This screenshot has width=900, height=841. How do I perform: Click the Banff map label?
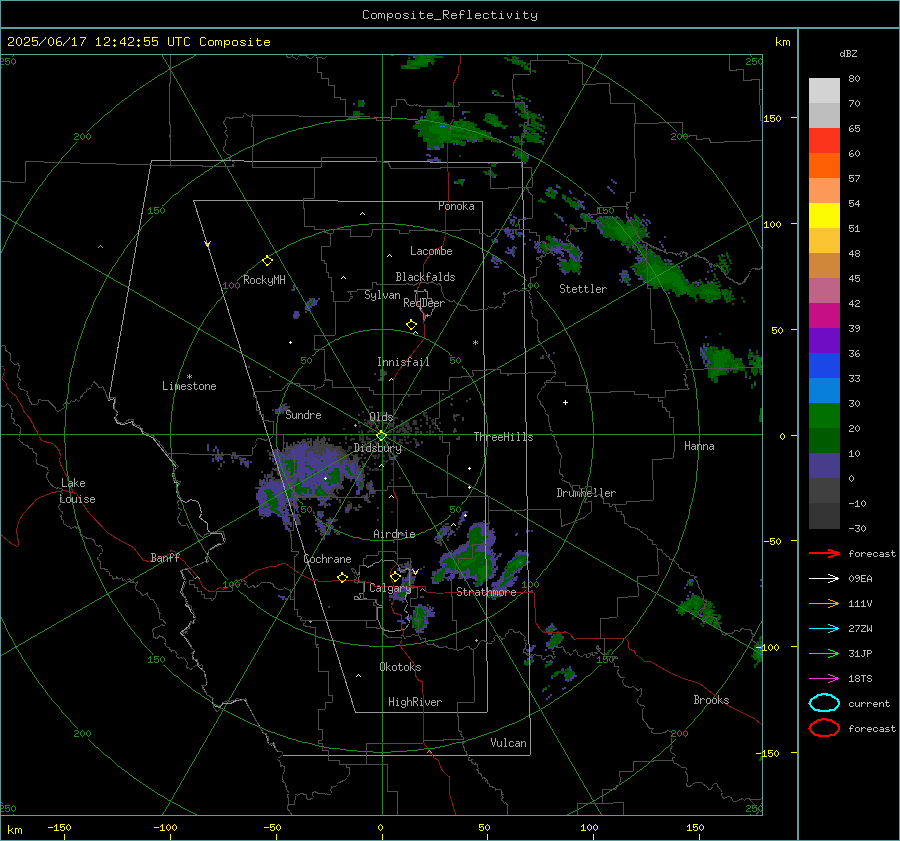[165, 557]
